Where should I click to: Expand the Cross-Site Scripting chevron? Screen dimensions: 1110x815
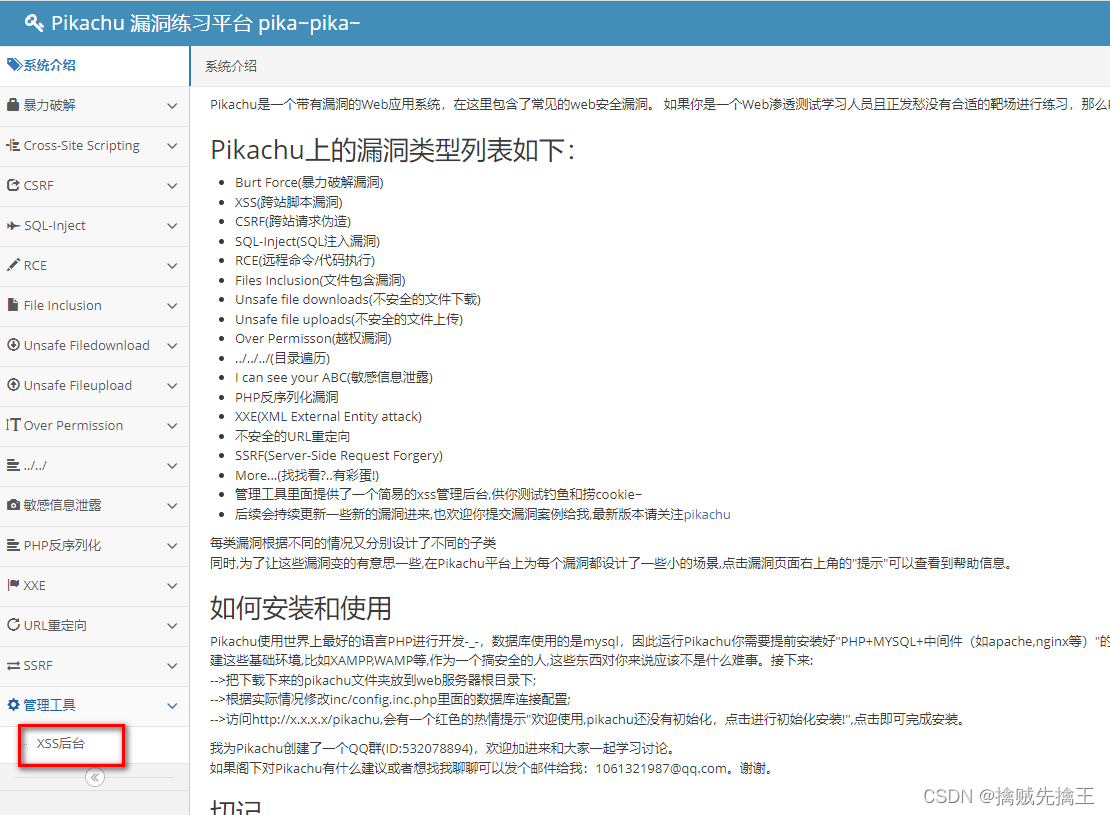172,146
